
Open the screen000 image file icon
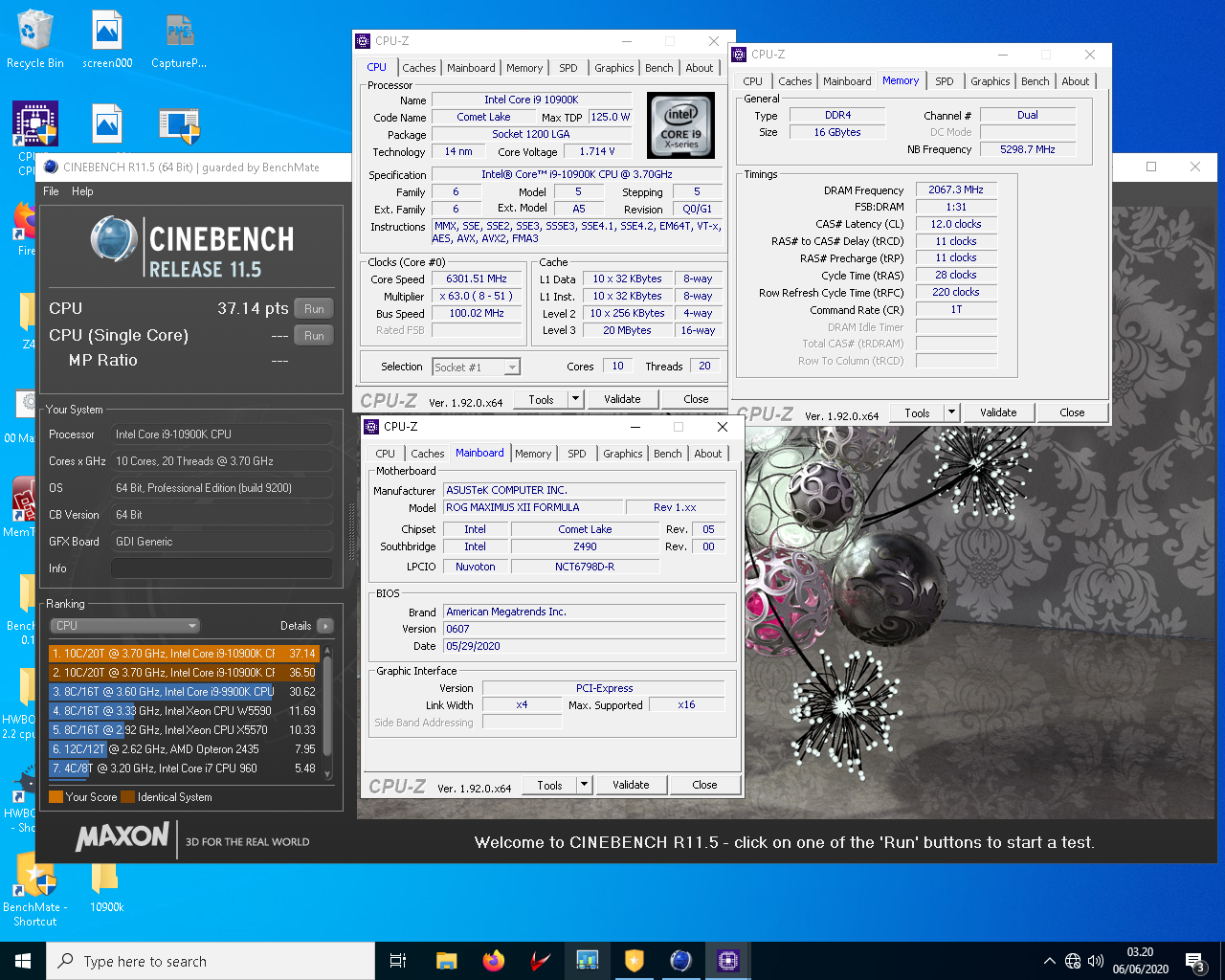107,39
